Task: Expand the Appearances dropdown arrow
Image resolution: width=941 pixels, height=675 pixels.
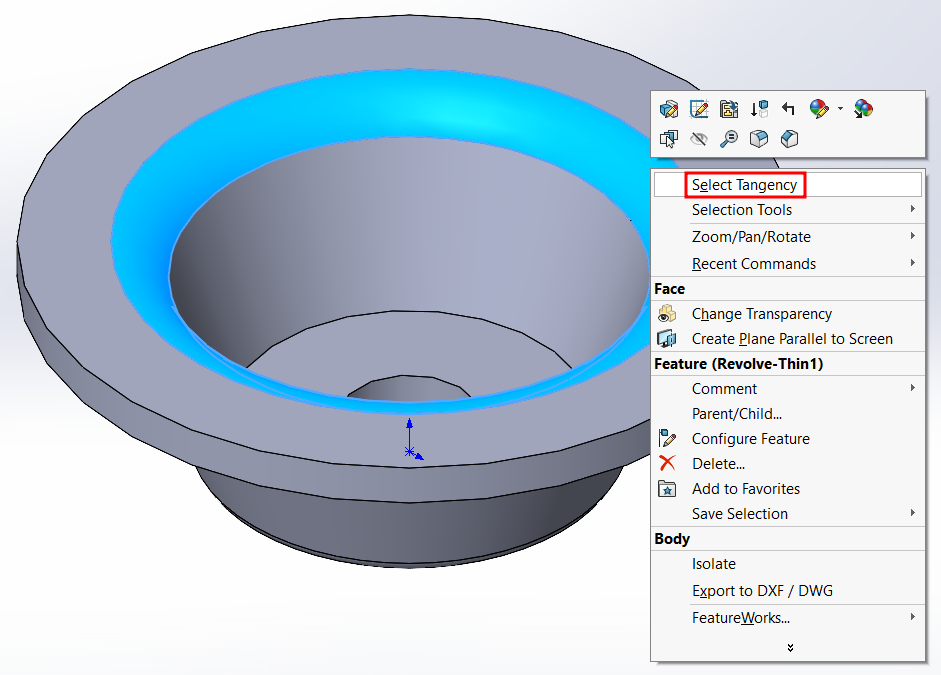Action: (x=840, y=109)
